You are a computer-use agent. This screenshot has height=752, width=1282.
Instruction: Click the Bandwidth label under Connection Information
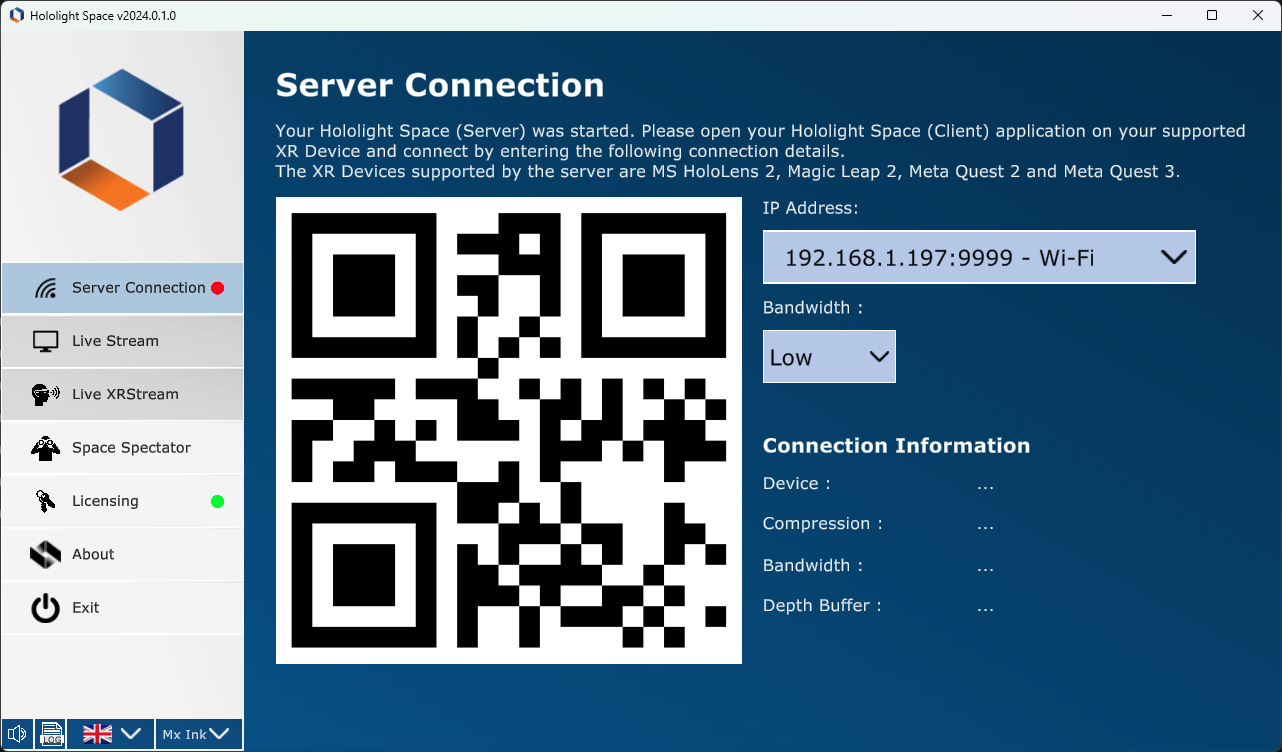click(812, 565)
